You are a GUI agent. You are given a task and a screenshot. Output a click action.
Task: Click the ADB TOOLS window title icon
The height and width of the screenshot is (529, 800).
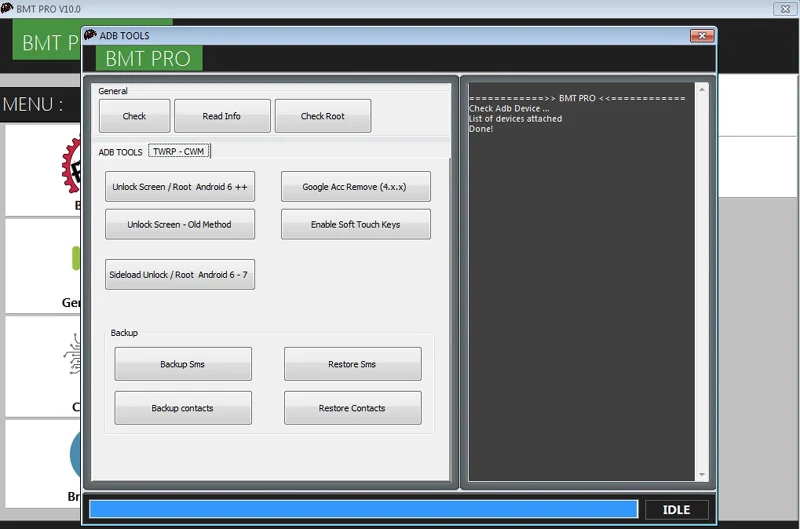point(90,35)
